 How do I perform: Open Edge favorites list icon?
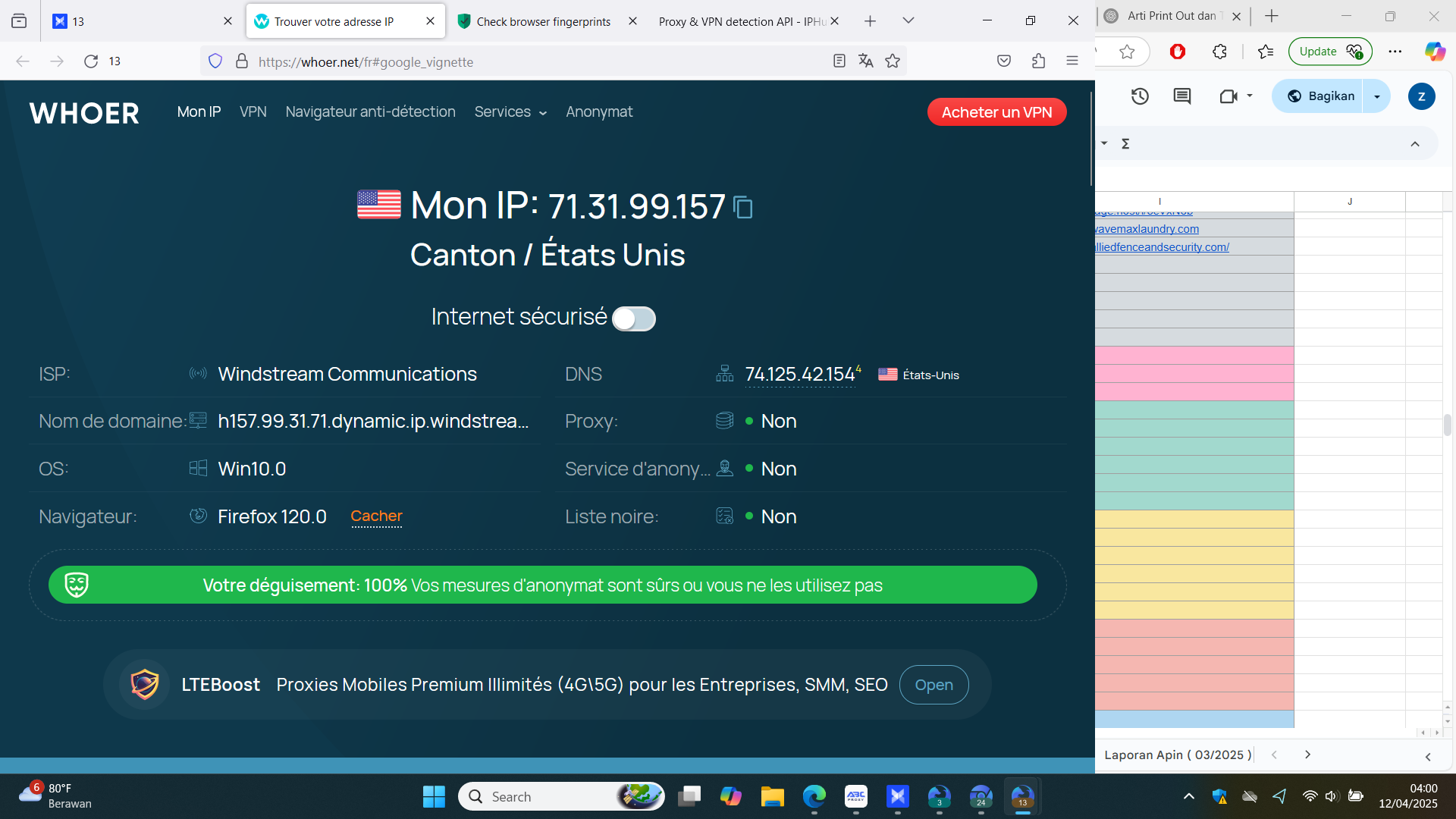point(1265,52)
